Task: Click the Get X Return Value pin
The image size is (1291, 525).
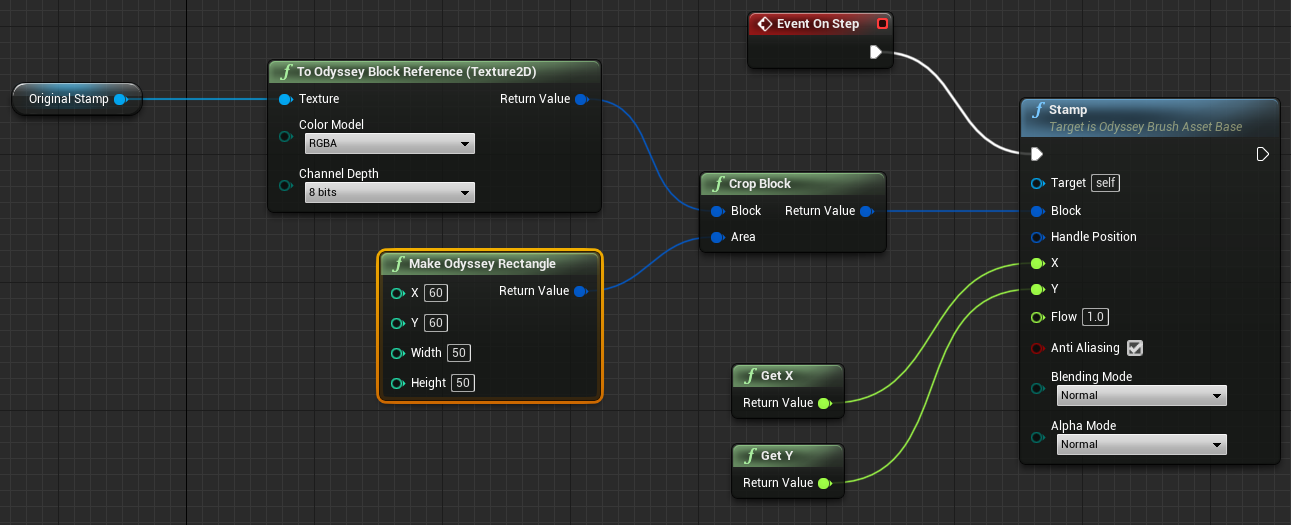Action: point(824,403)
